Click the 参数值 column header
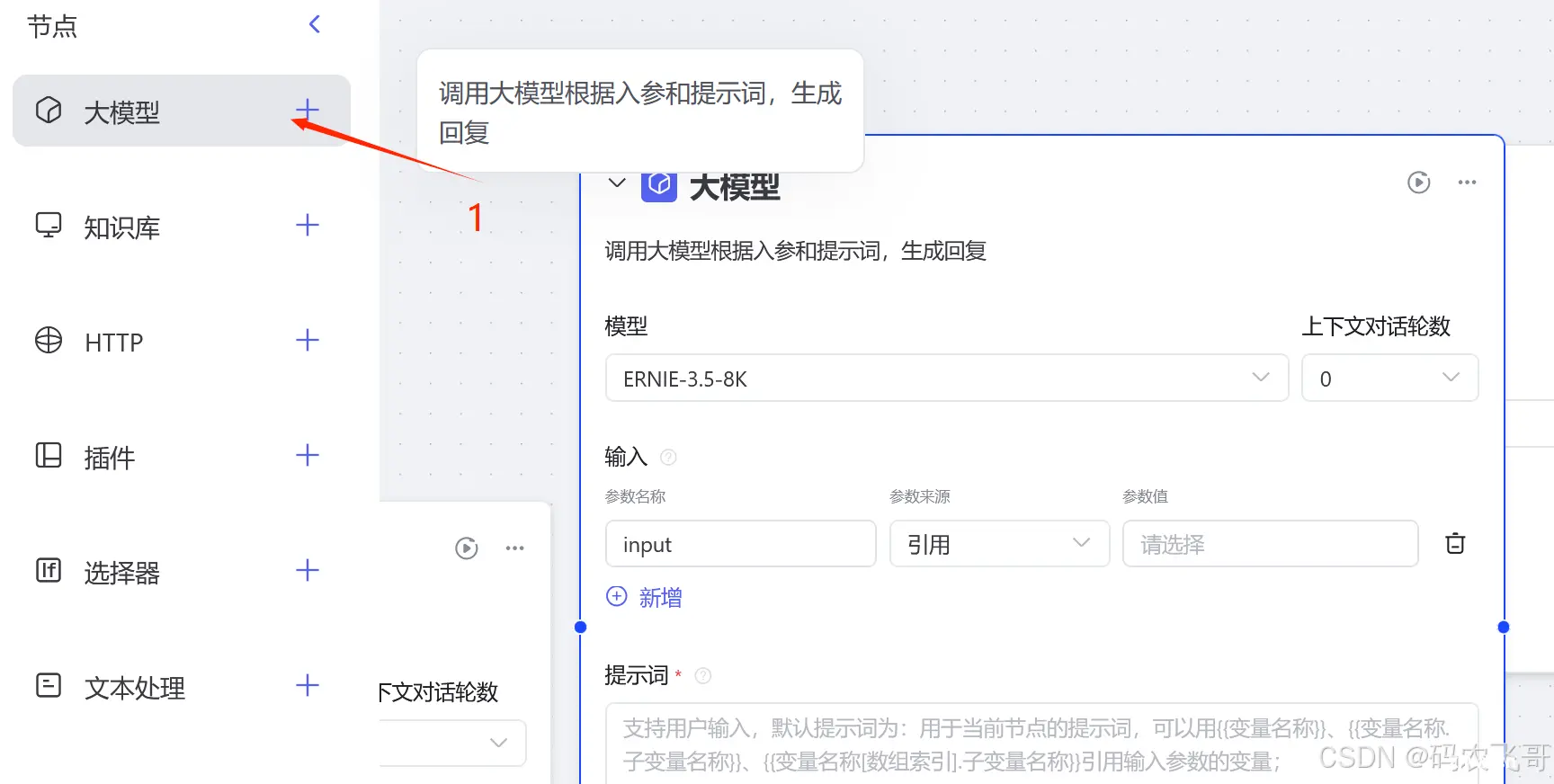Screen dimensions: 1554x784 point(1146,496)
